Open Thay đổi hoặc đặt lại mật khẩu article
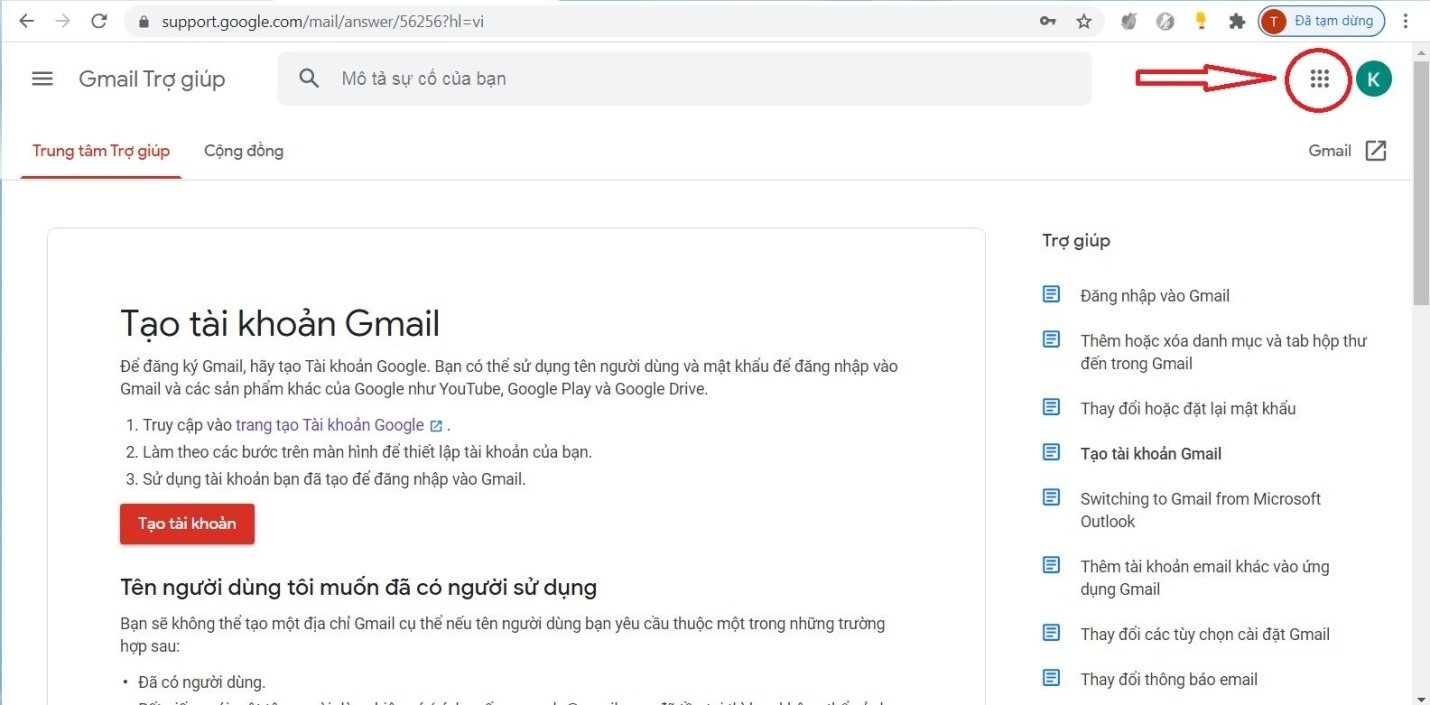Image resolution: width=1430 pixels, height=705 pixels. pyautogui.click(x=1188, y=408)
